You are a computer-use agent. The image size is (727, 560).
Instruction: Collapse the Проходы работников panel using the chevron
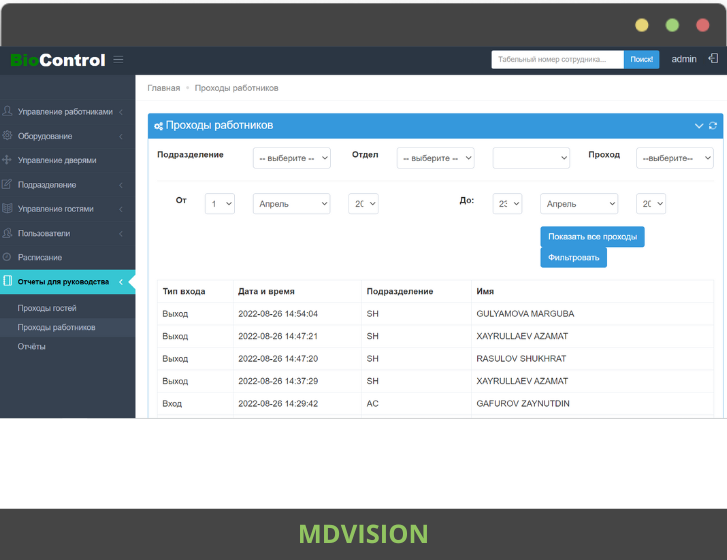pos(699,126)
